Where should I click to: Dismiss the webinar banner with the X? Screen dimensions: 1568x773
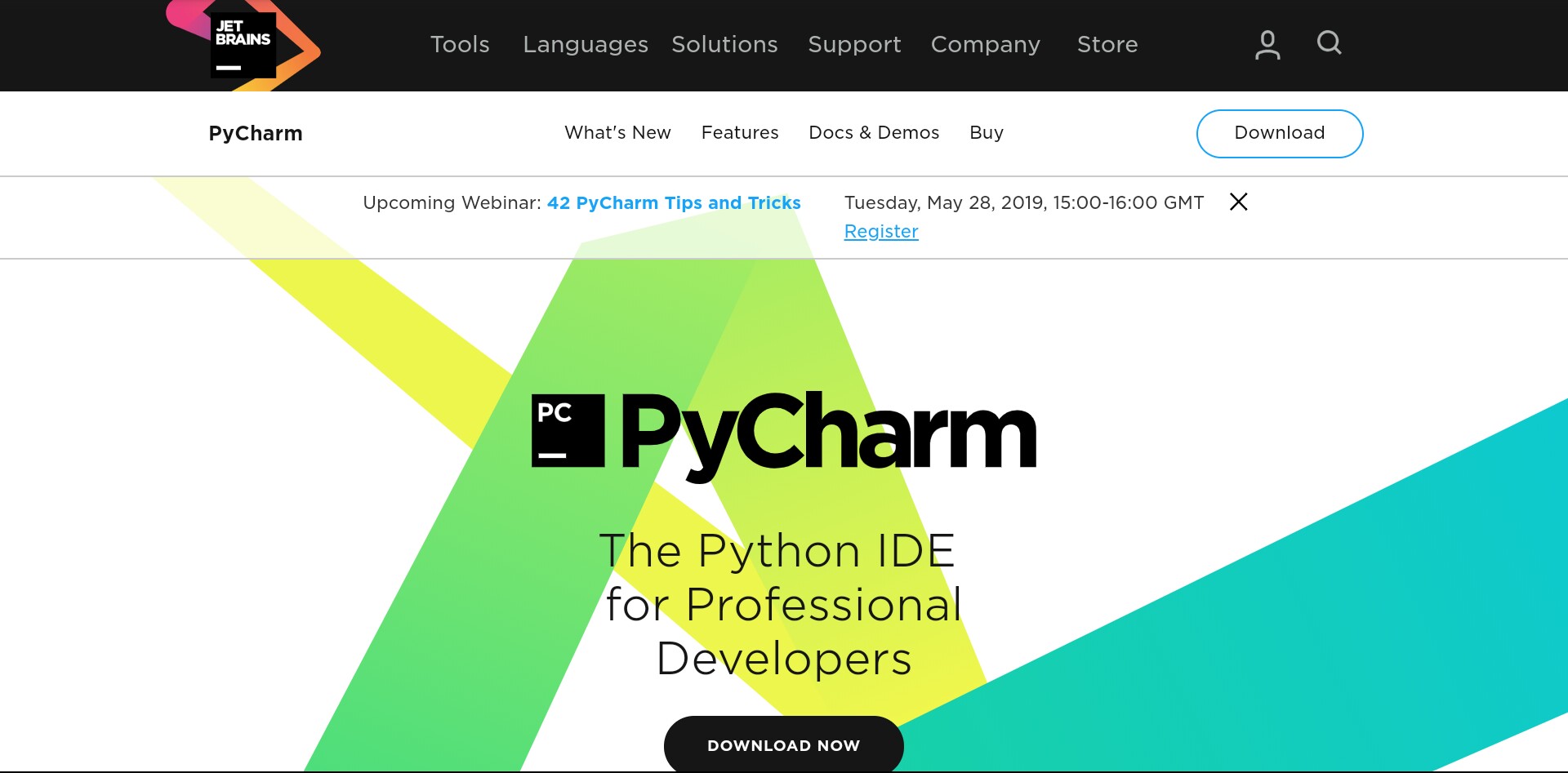1239,202
